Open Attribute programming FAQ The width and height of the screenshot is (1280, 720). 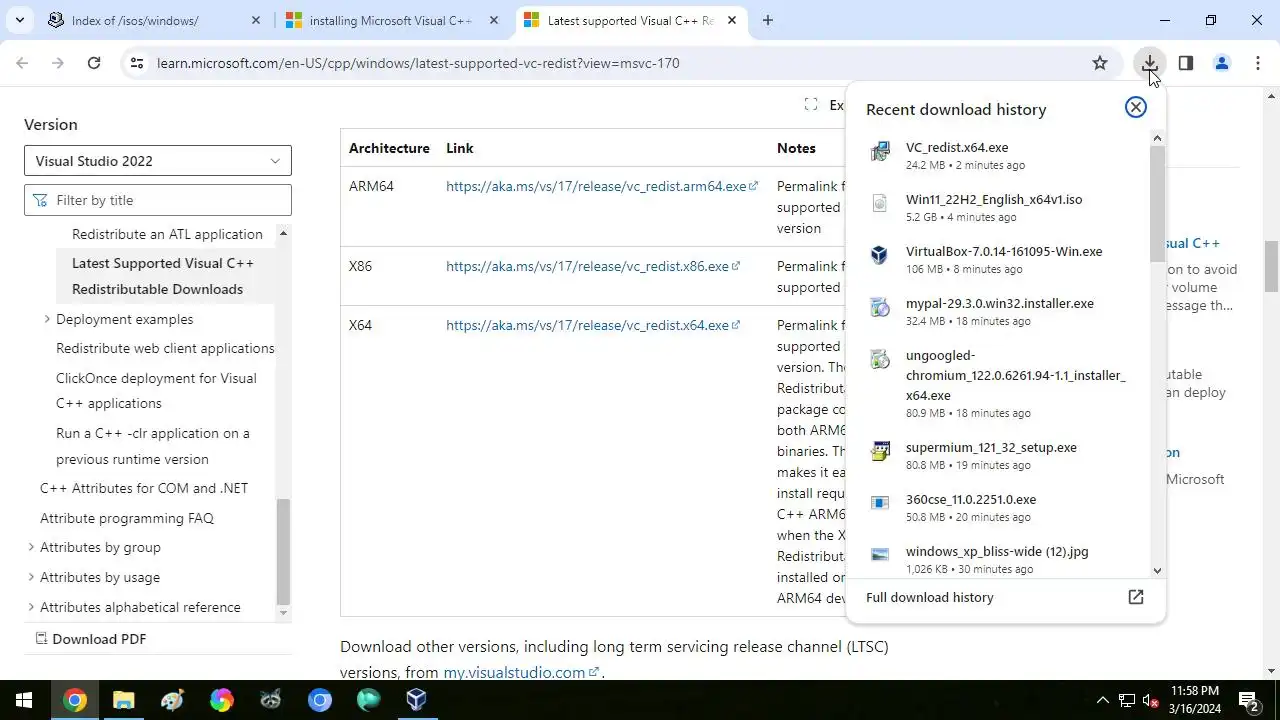[x=127, y=518]
